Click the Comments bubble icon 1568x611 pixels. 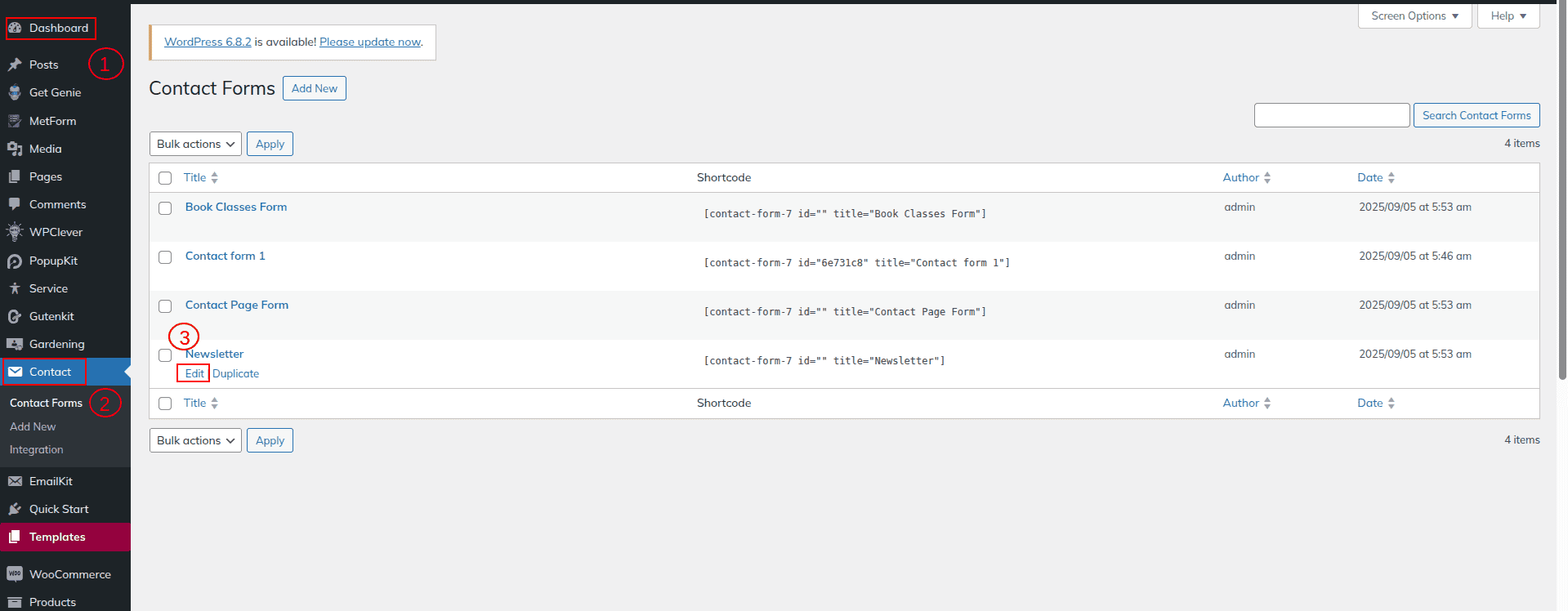pos(15,204)
